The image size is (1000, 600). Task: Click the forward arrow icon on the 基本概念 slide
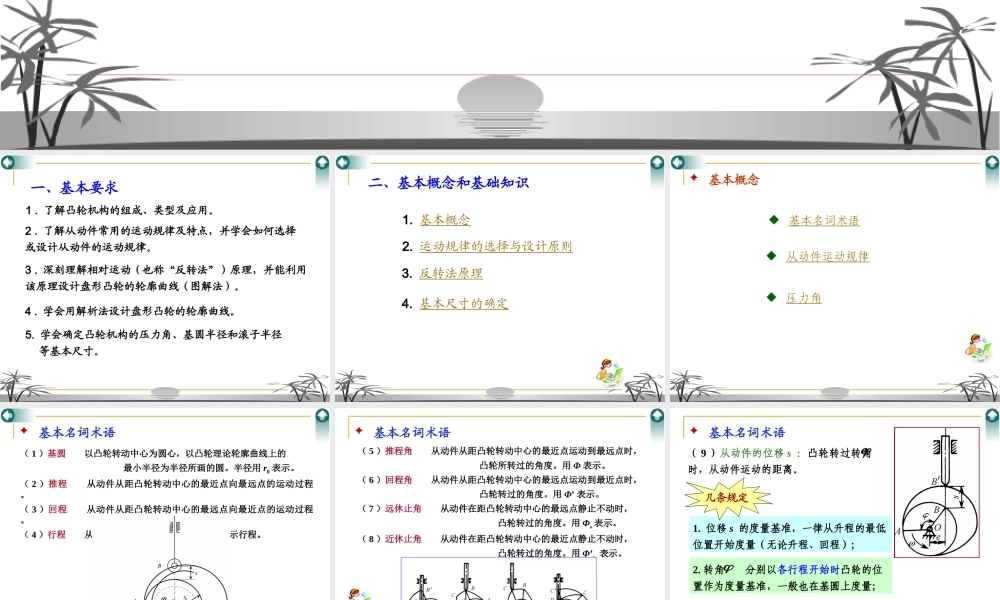[990, 160]
